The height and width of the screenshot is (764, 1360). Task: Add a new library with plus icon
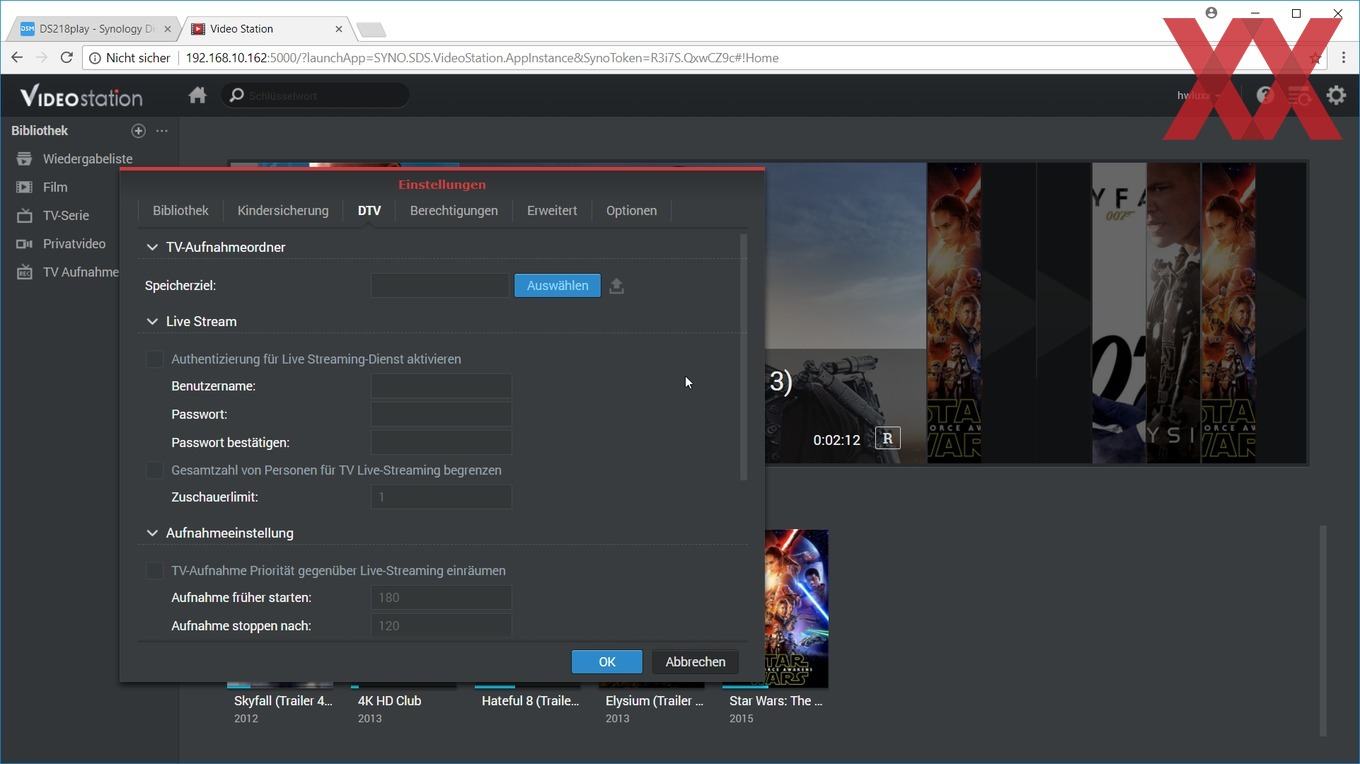pos(138,131)
